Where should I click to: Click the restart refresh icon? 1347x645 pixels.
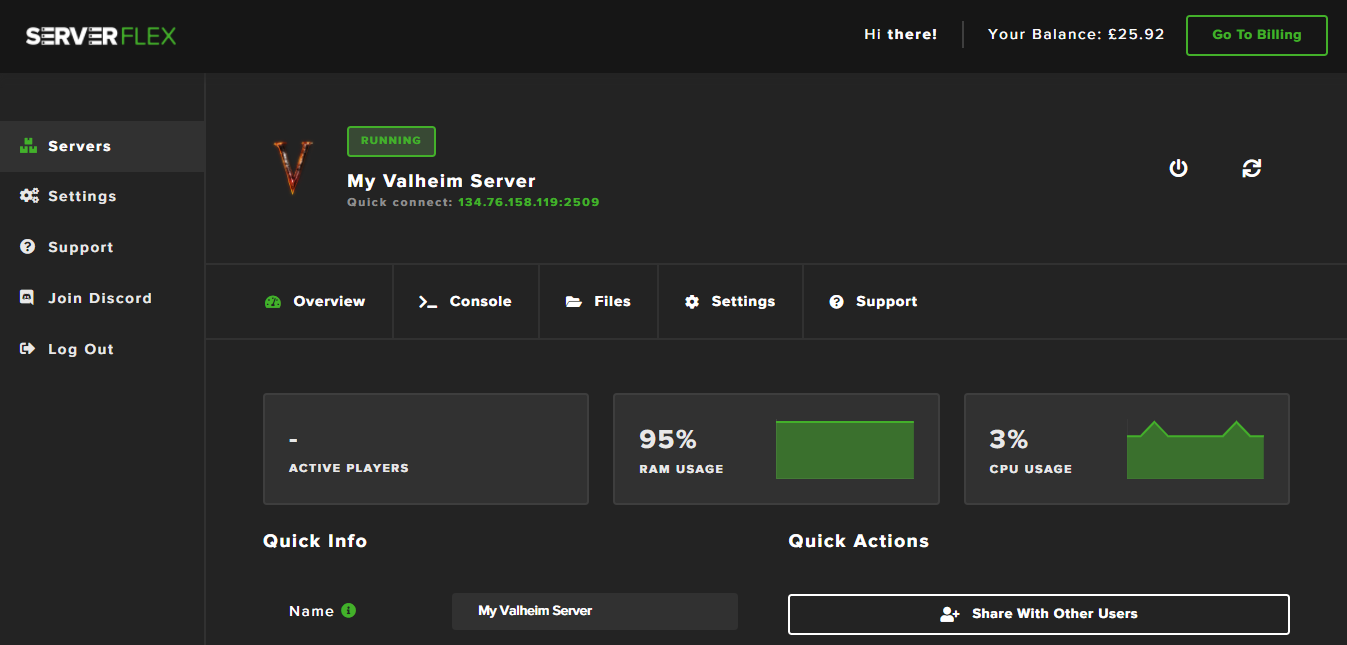click(1252, 168)
